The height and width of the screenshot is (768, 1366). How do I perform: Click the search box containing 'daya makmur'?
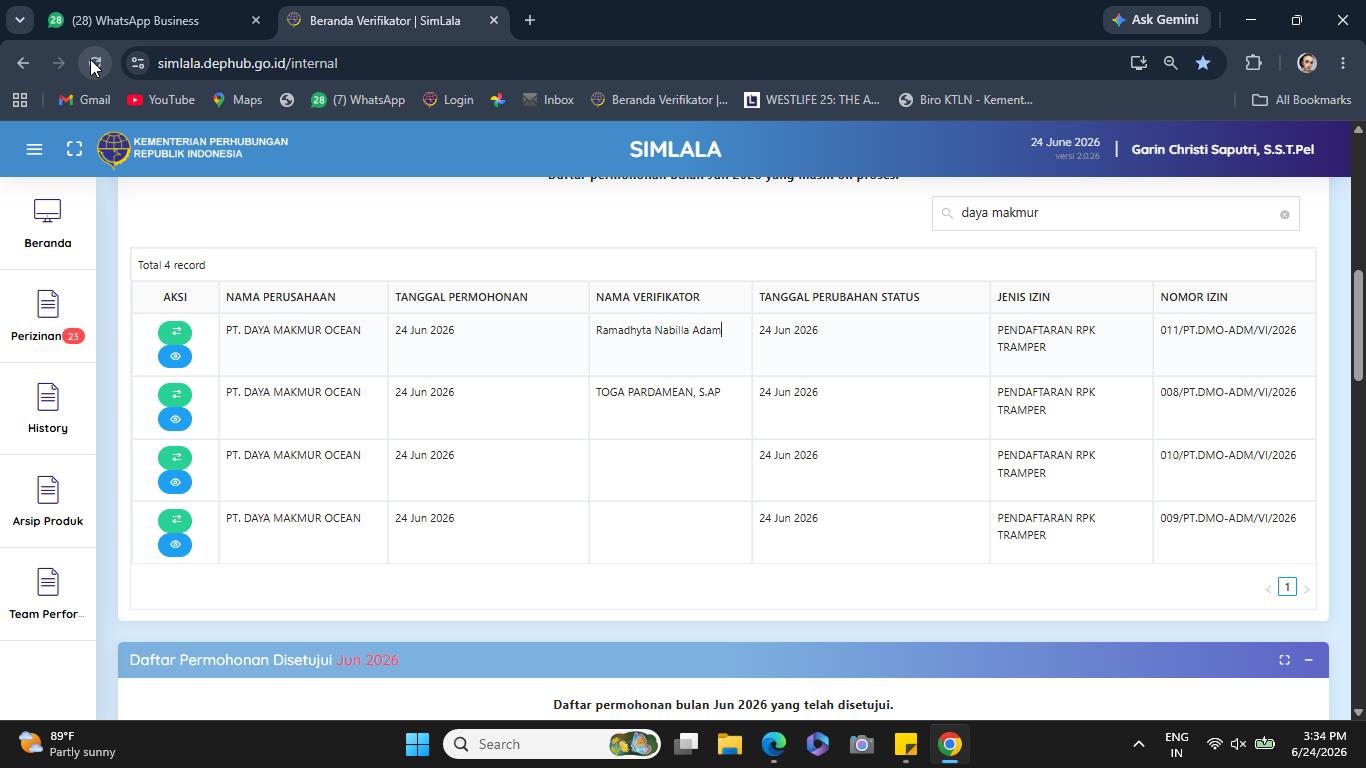(x=1115, y=213)
